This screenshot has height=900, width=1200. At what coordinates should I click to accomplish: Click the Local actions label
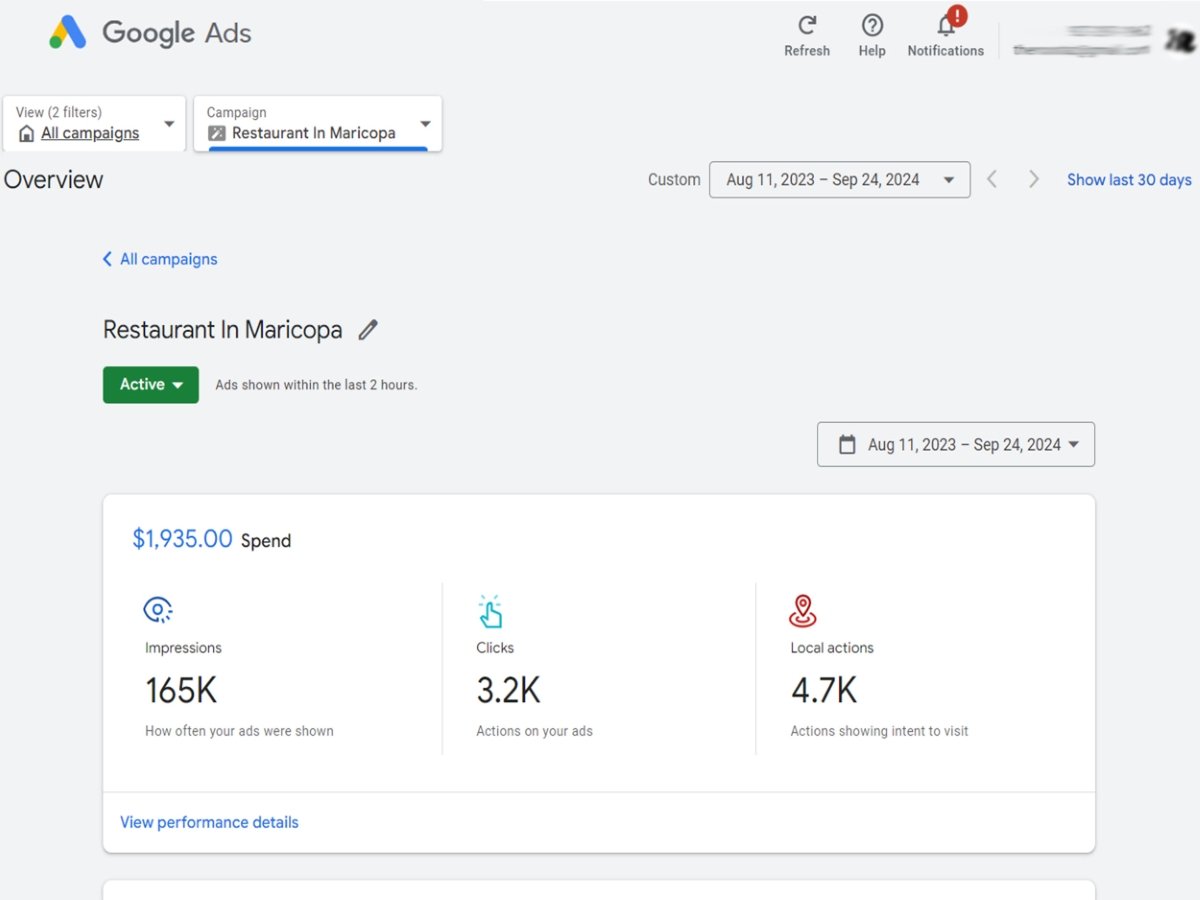[832, 648]
